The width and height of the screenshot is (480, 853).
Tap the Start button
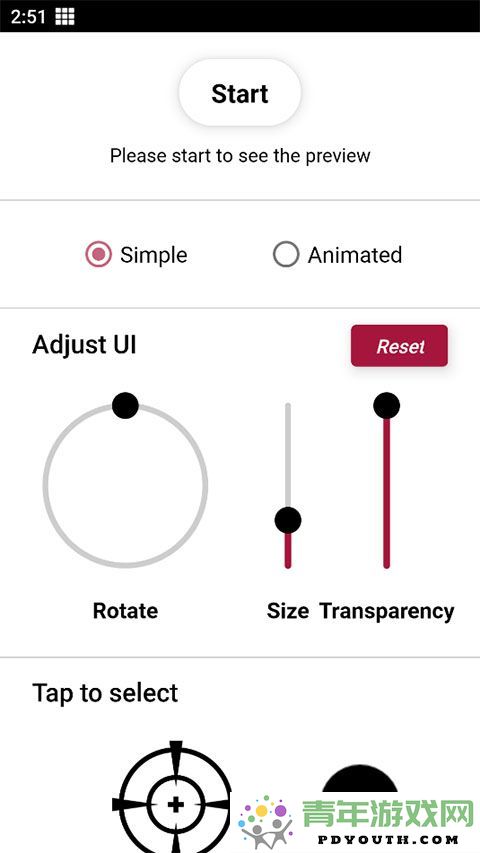pyautogui.click(x=239, y=93)
